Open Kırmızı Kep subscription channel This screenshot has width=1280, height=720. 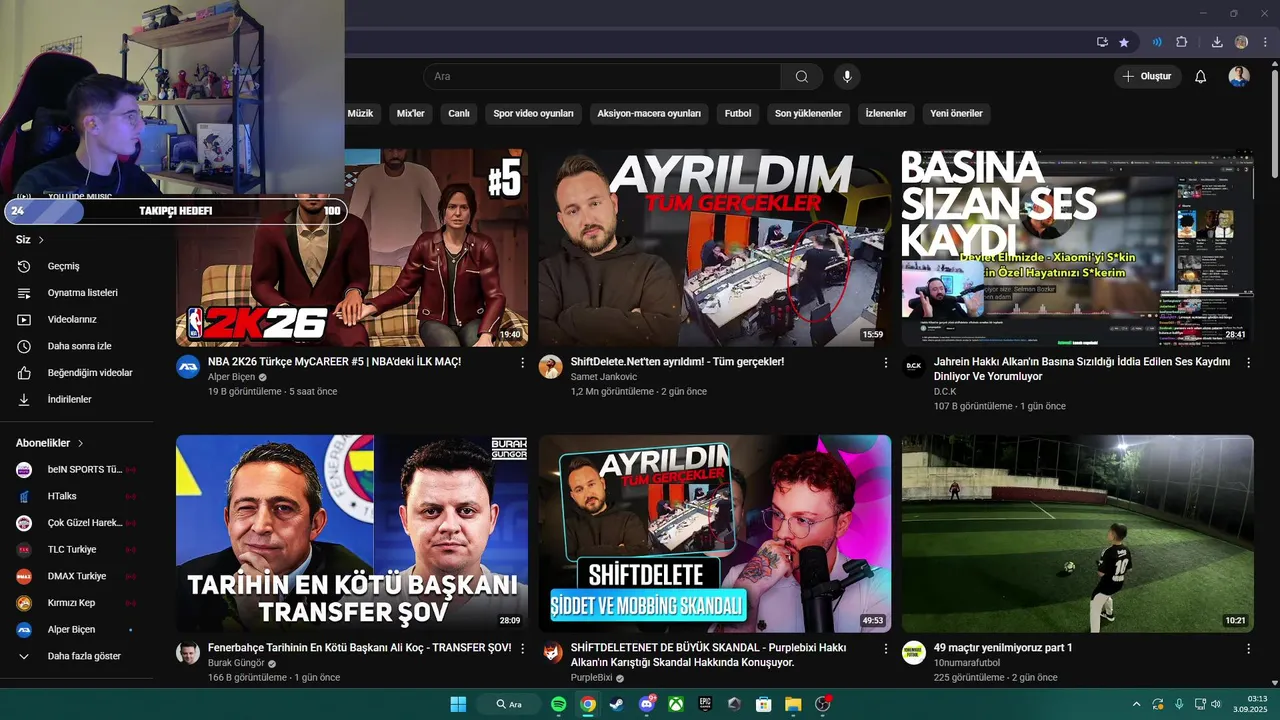[x=78, y=603]
